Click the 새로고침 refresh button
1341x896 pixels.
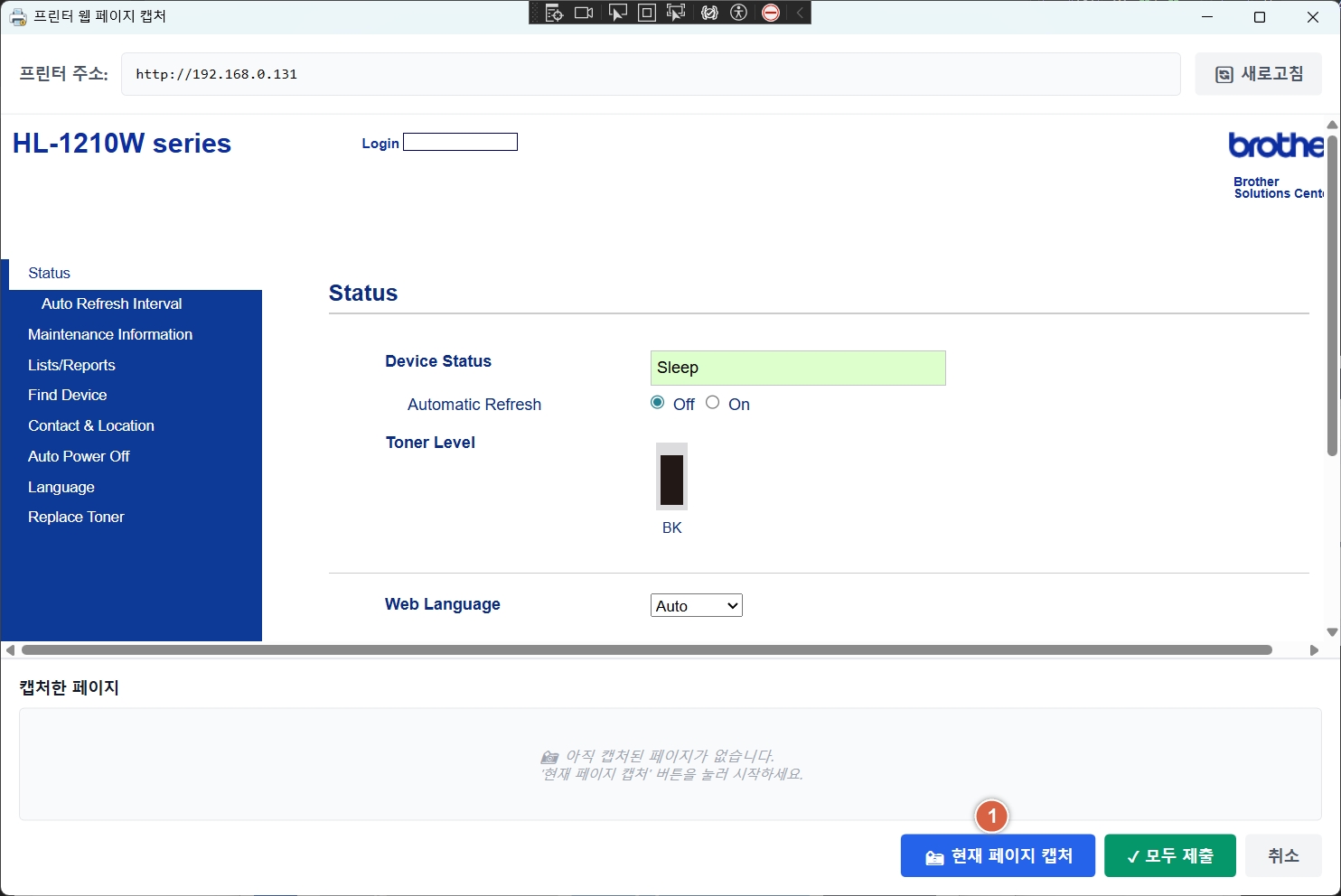pos(1258,74)
